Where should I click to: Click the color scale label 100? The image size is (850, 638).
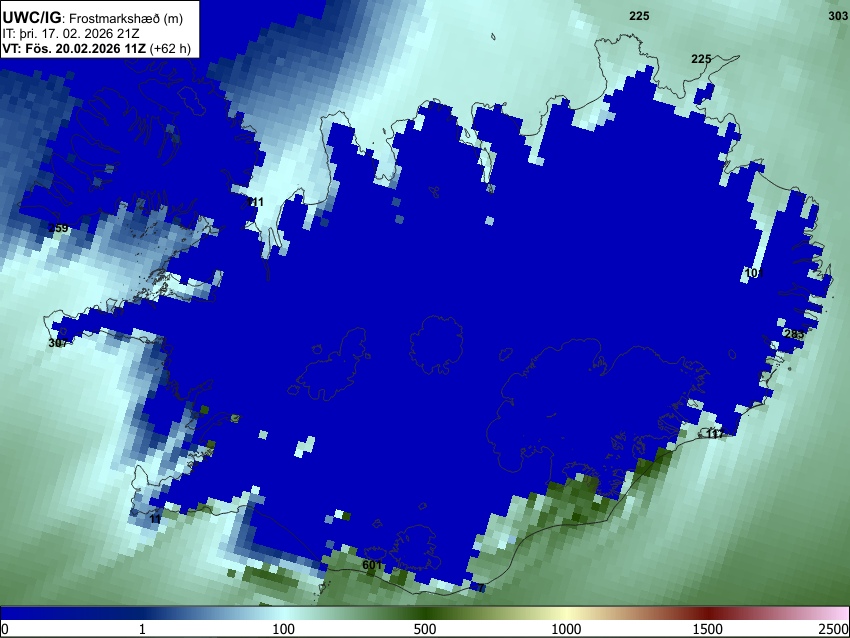(284, 629)
